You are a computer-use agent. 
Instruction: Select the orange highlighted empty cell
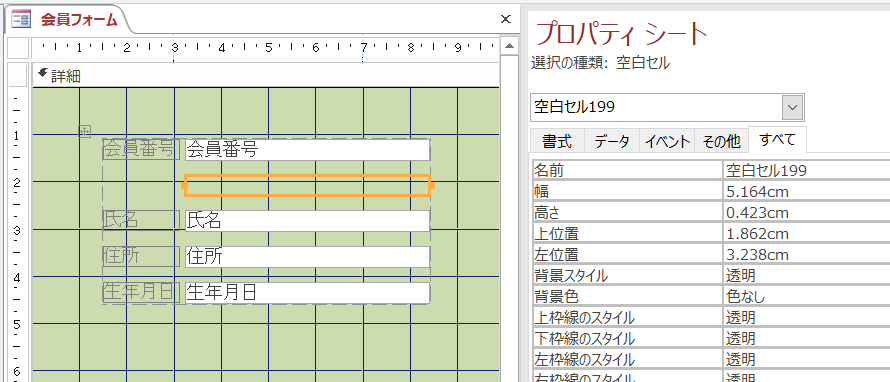coord(307,185)
